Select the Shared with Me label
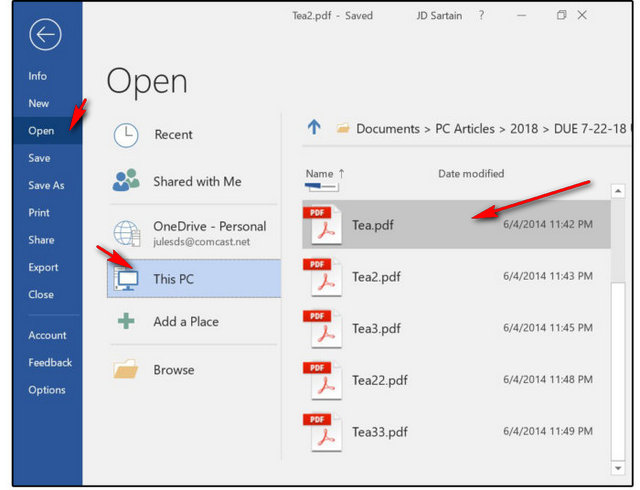Screen dimensions: 640x490 click(x=198, y=181)
